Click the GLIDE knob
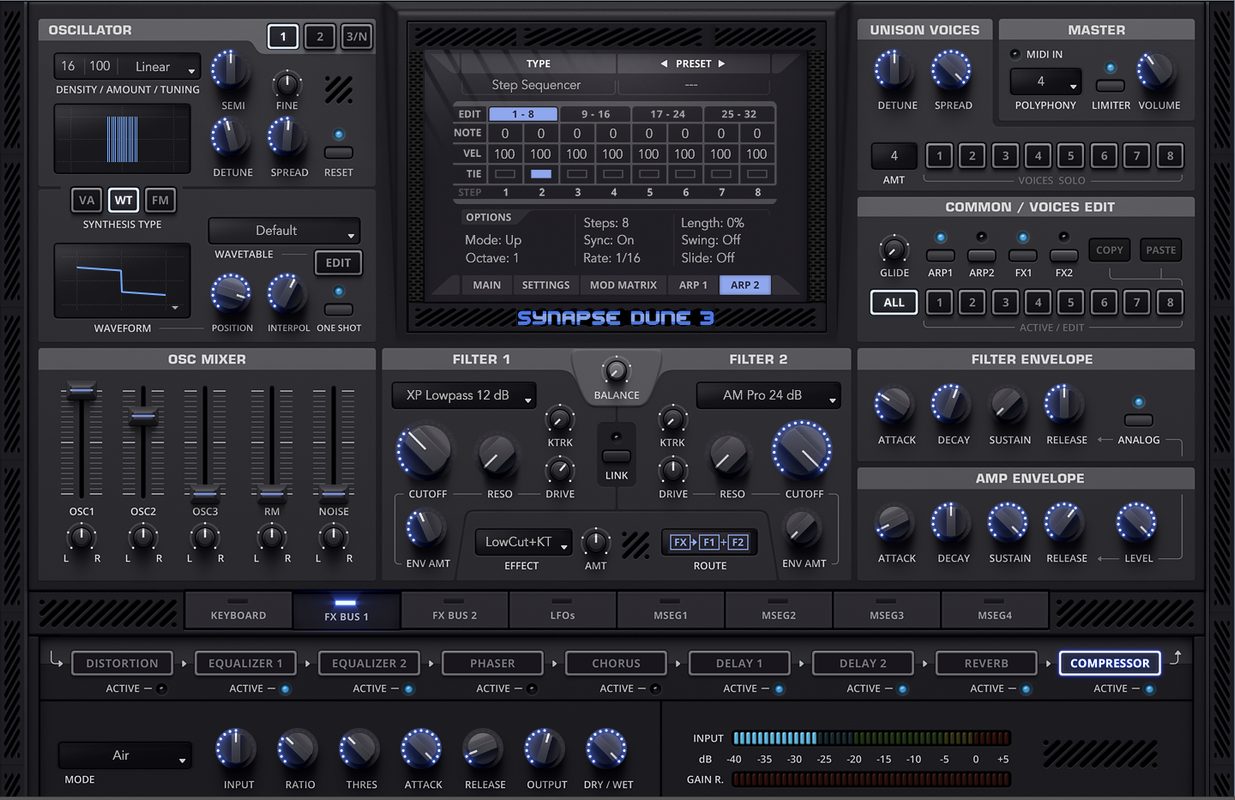The width and height of the screenshot is (1235, 800). [893, 250]
